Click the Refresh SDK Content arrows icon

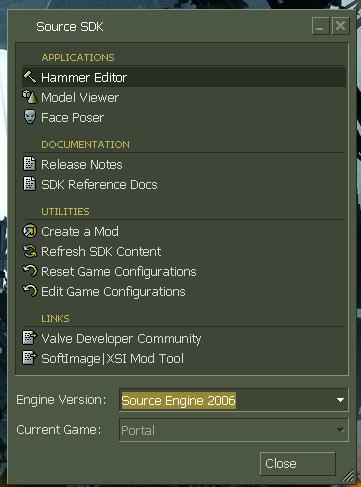pyautogui.click(x=30, y=251)
